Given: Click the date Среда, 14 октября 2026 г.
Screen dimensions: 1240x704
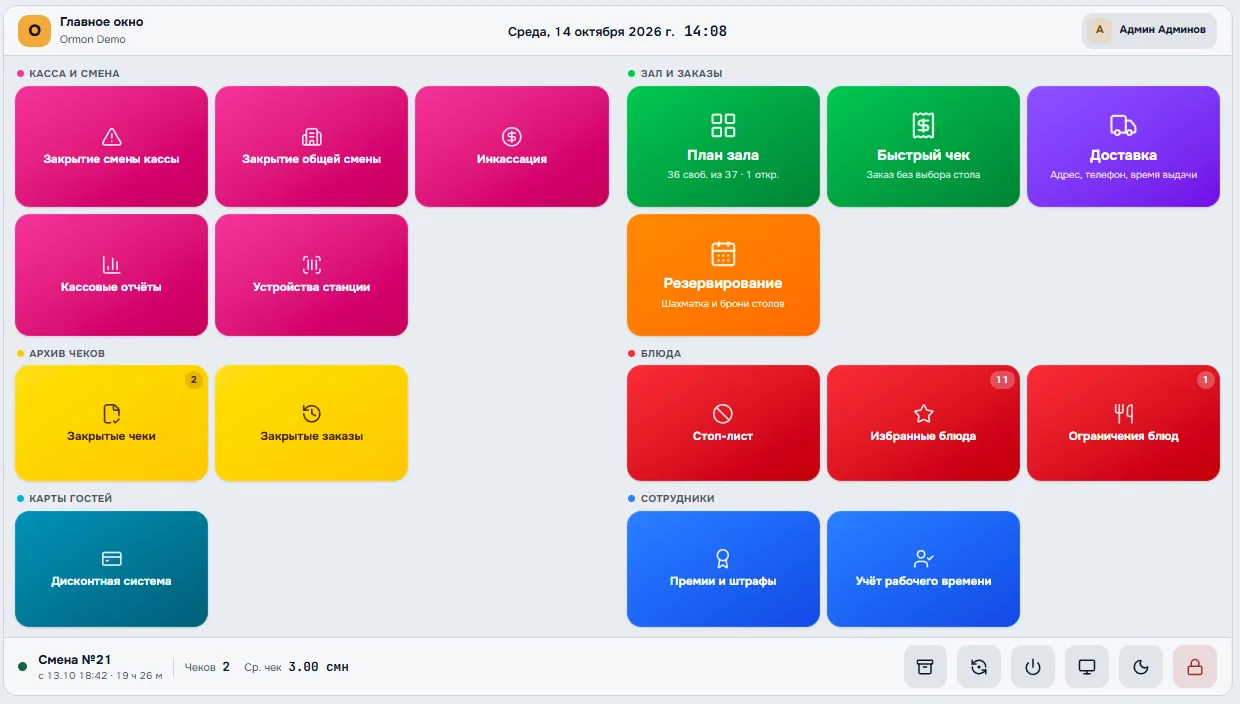Looking at the screenshot, I should coord(591,31).
